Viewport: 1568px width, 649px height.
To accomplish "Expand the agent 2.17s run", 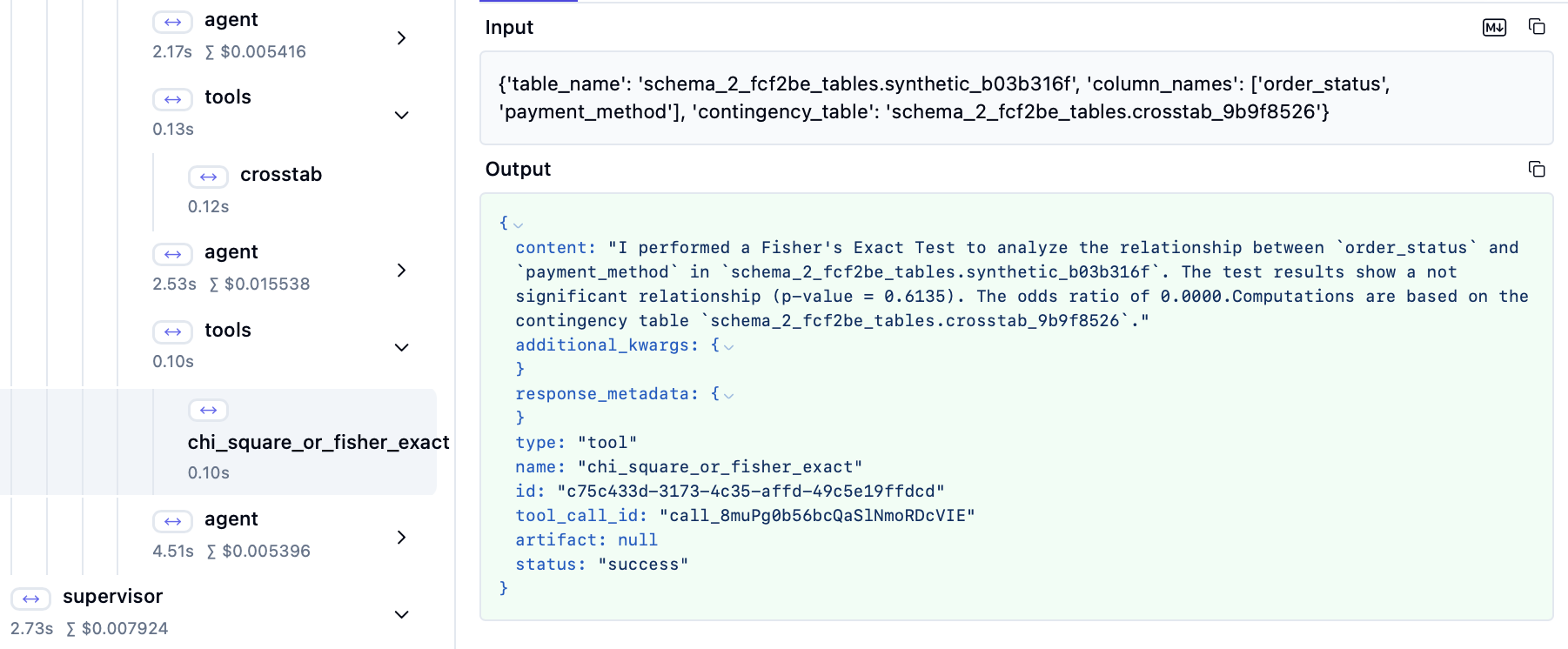I will pos(401,37).
